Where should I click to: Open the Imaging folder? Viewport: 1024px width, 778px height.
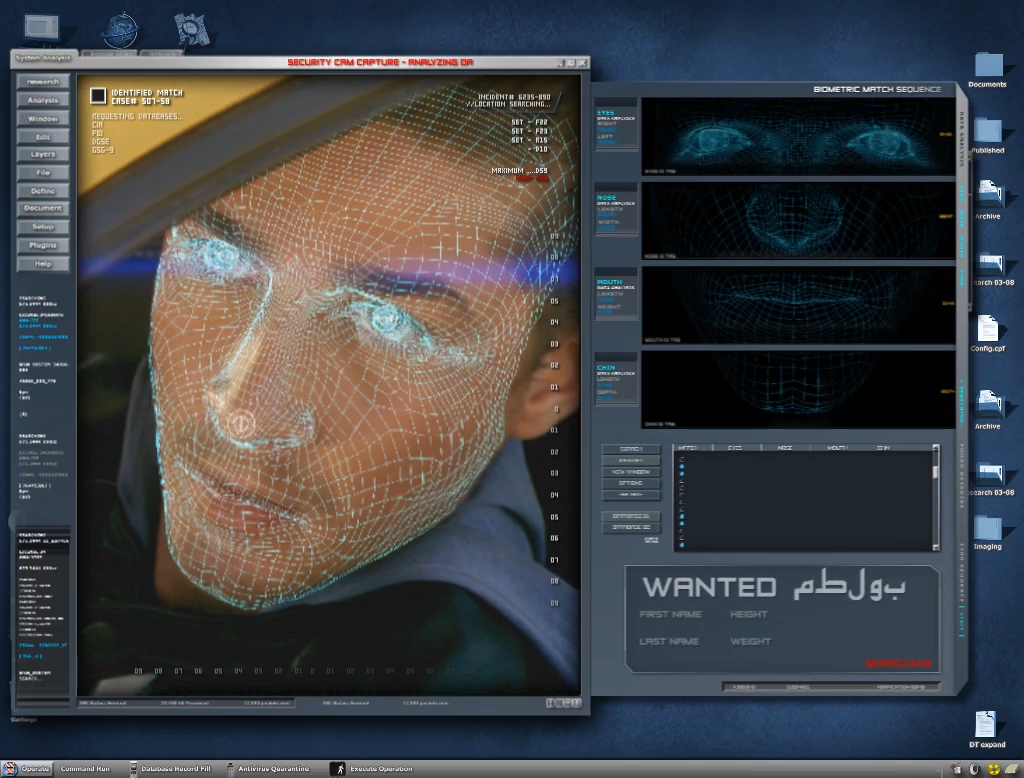987,533
